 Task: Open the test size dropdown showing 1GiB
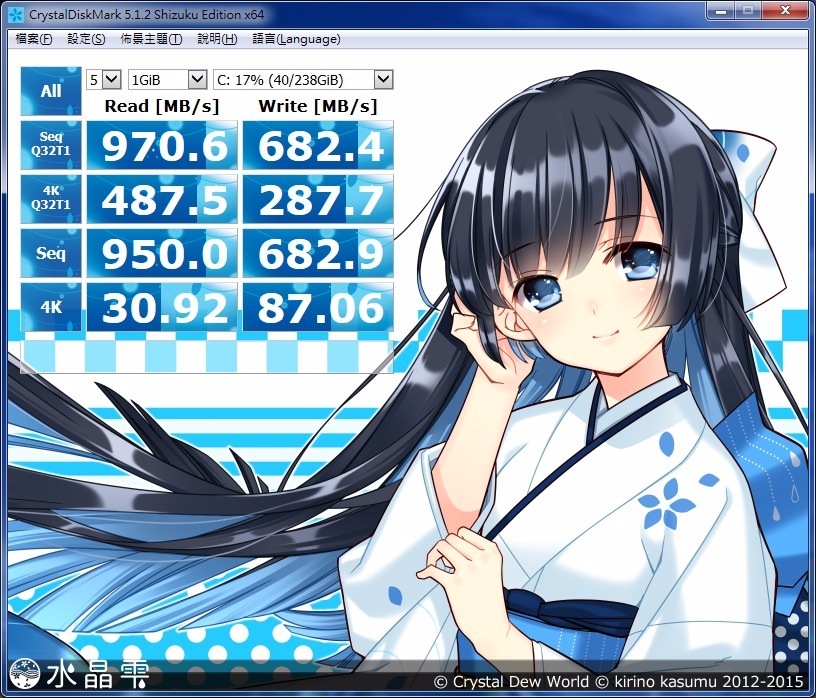(x=167, y=80)
